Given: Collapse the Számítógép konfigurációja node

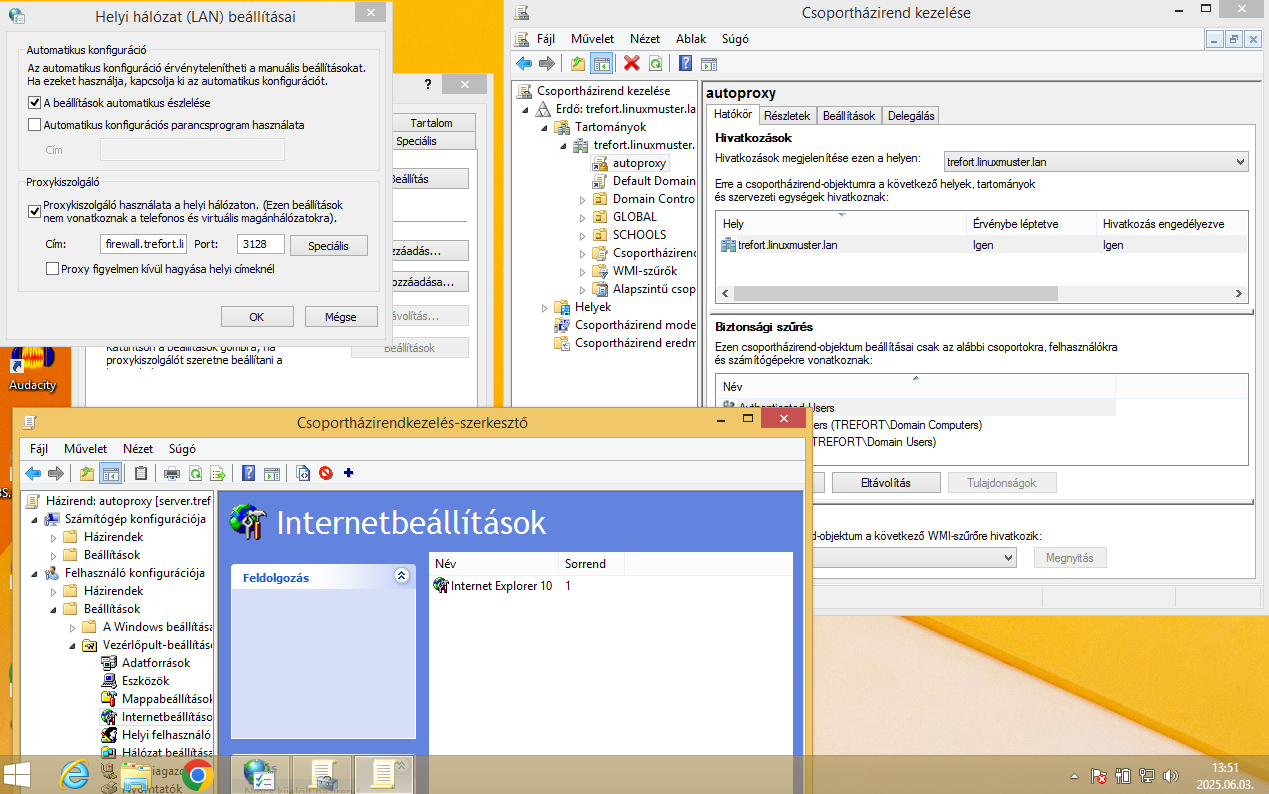Looking at the screenshot, I should coord(35,519).
